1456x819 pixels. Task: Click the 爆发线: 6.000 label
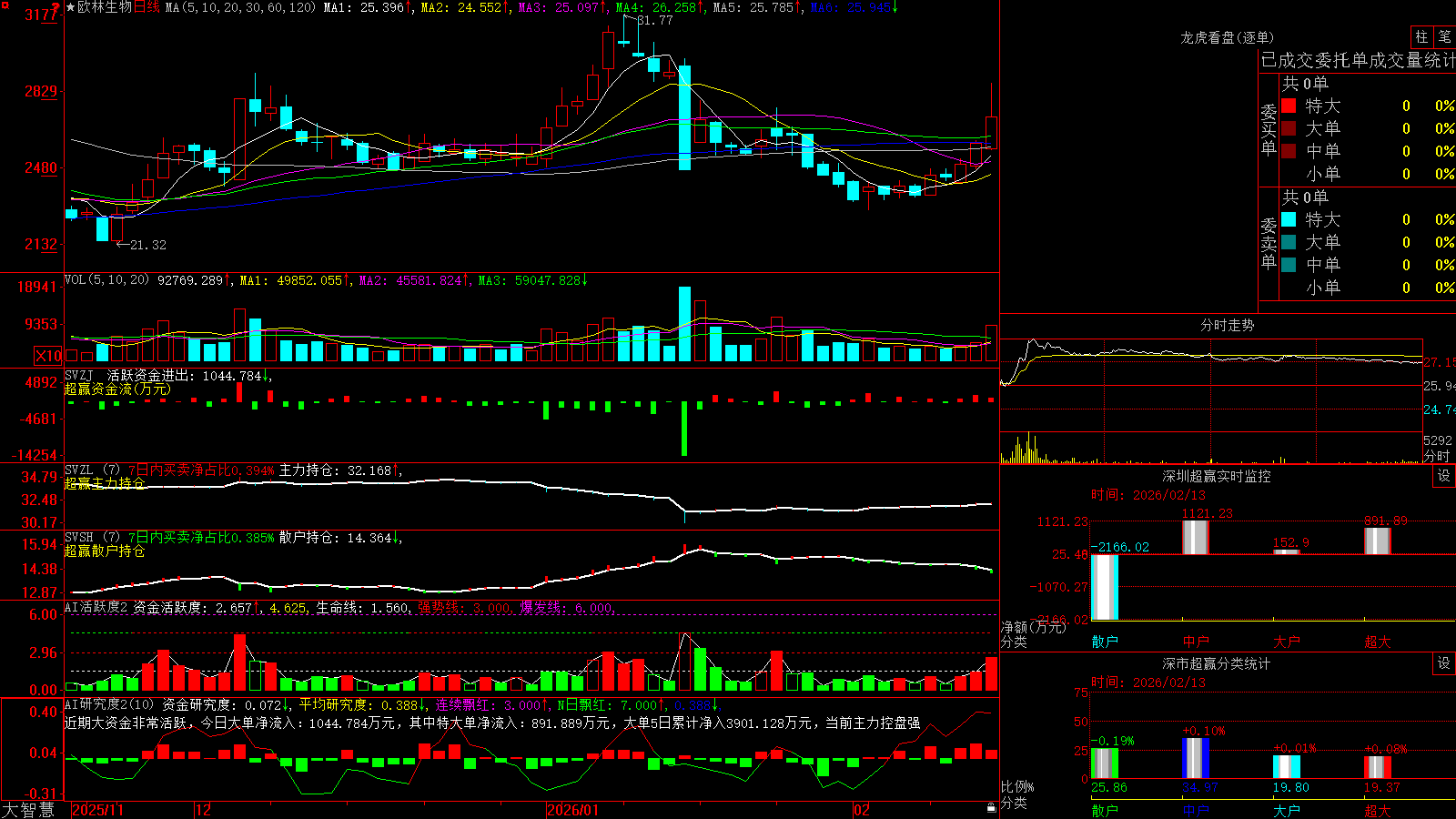pyautogui.click(x=567, y=607)
